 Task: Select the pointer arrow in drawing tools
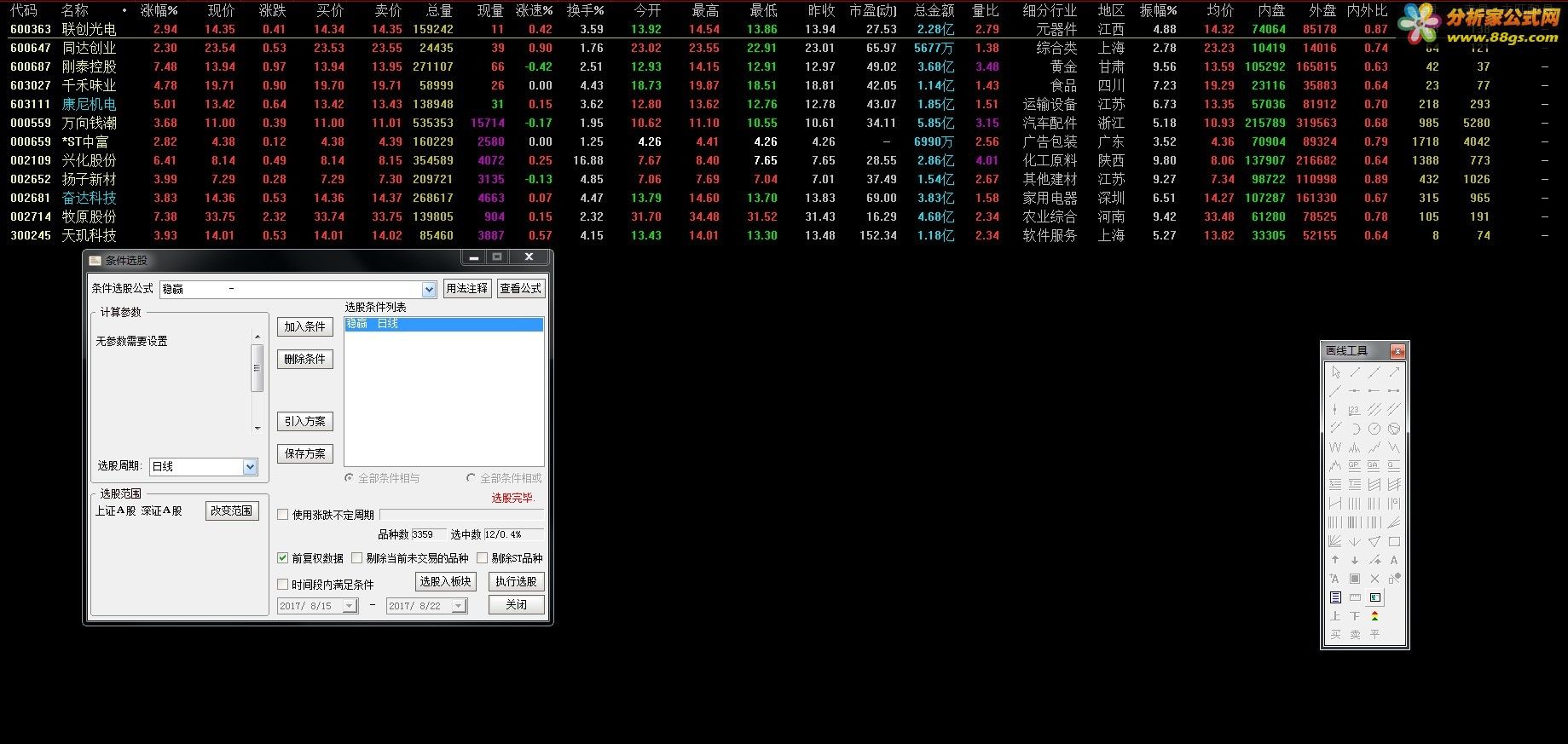(1335, 372)
